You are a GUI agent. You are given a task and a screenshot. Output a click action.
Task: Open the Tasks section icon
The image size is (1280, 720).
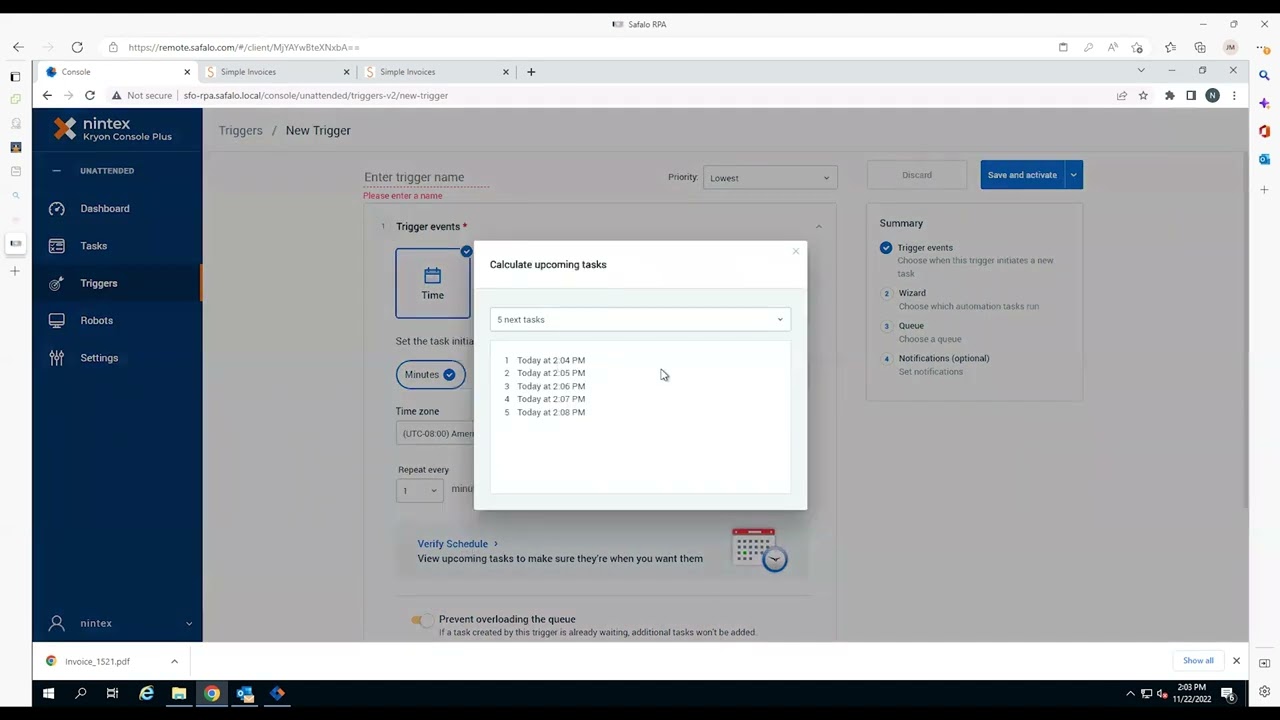[57, 246]
